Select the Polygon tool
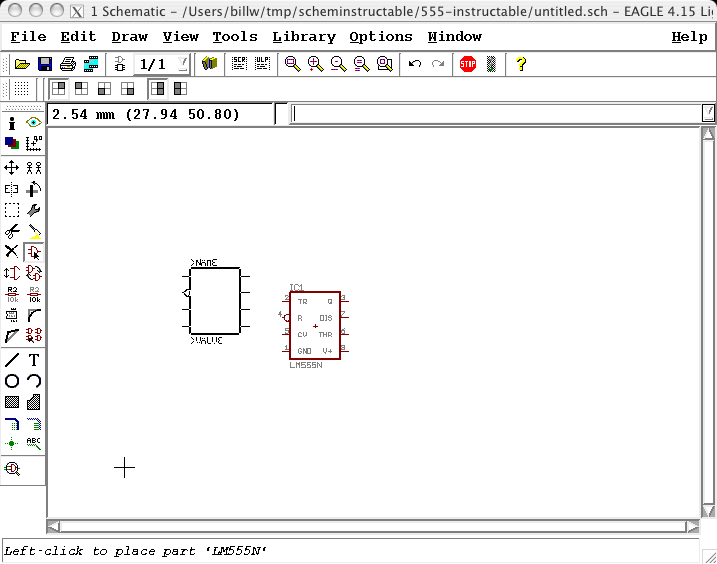717x564 pixels. 34,402
